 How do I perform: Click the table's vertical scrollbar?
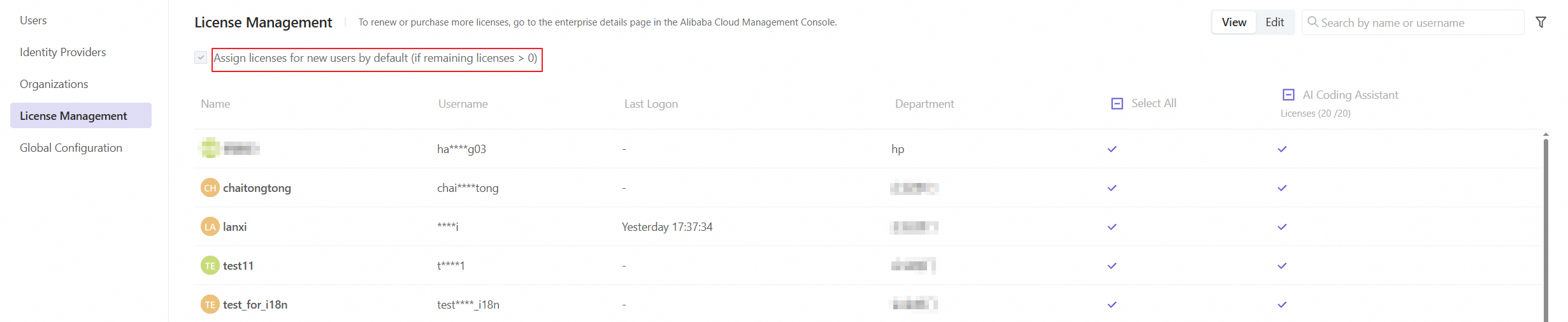click(1546, 223)
